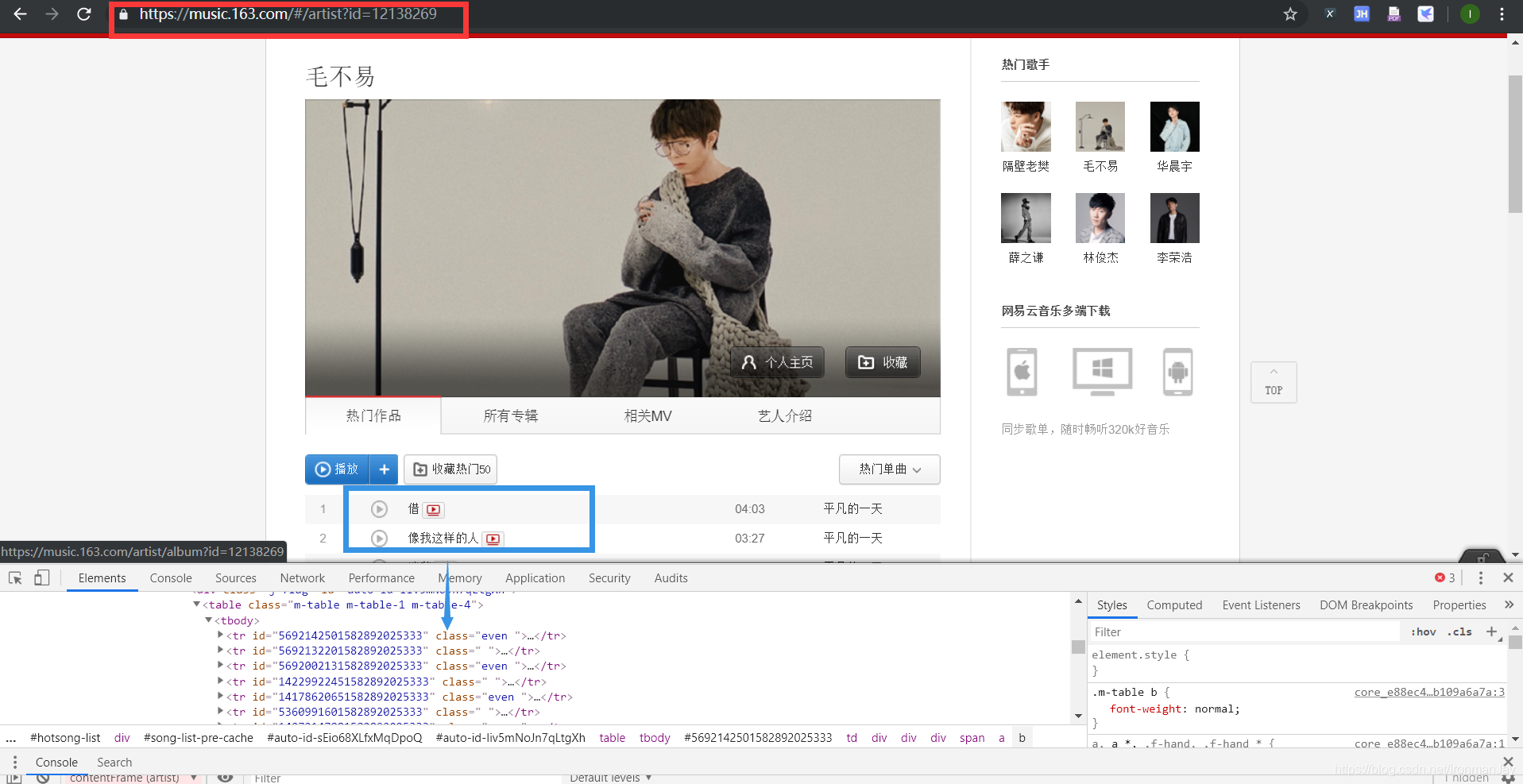Expand tr with id 5692142501582892025333

pos(221,635)
